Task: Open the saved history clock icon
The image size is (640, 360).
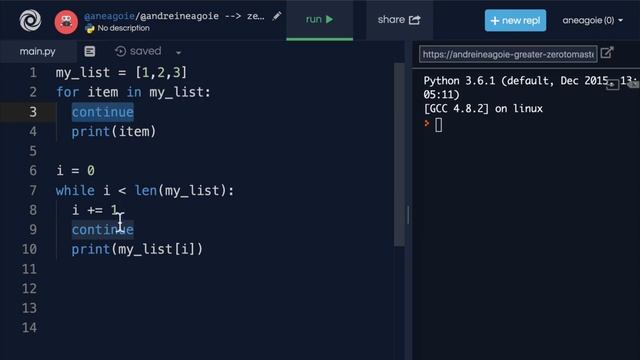Action: pyautogui.click(x=120, y=51)
